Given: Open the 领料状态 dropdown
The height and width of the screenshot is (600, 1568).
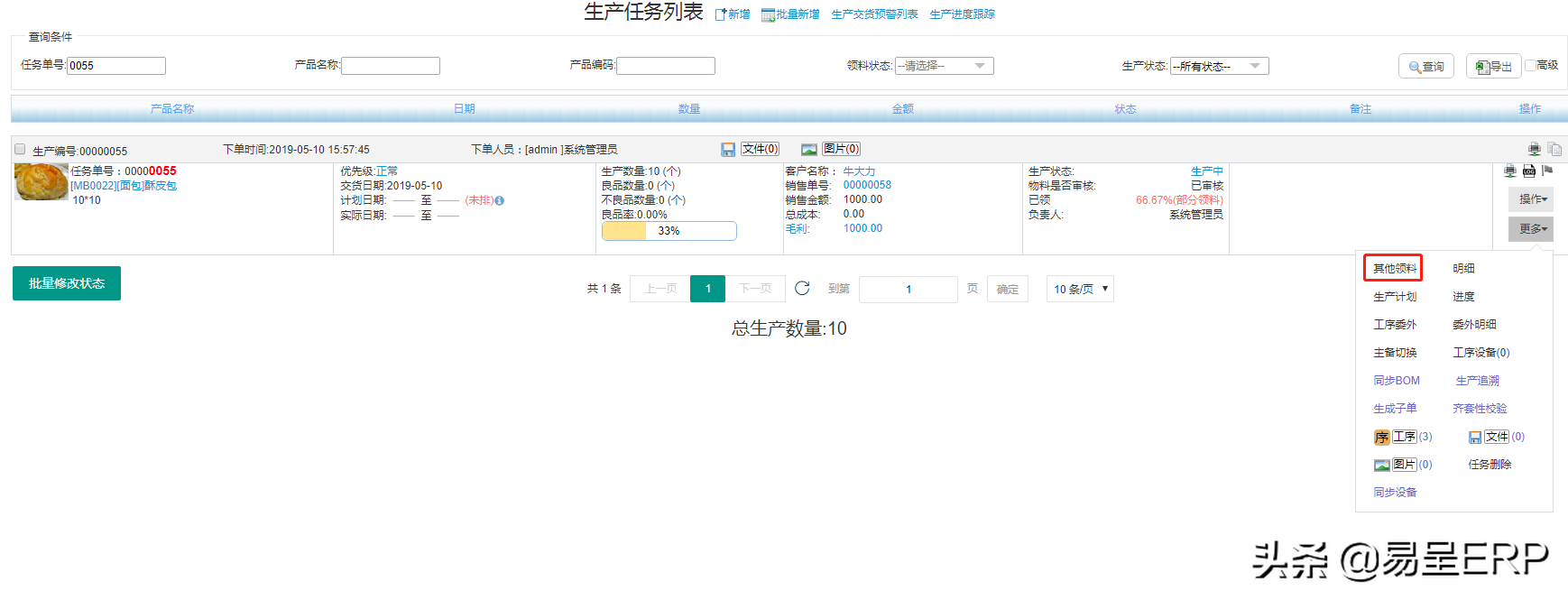Looking at the screenshot, I should [945, 66].
